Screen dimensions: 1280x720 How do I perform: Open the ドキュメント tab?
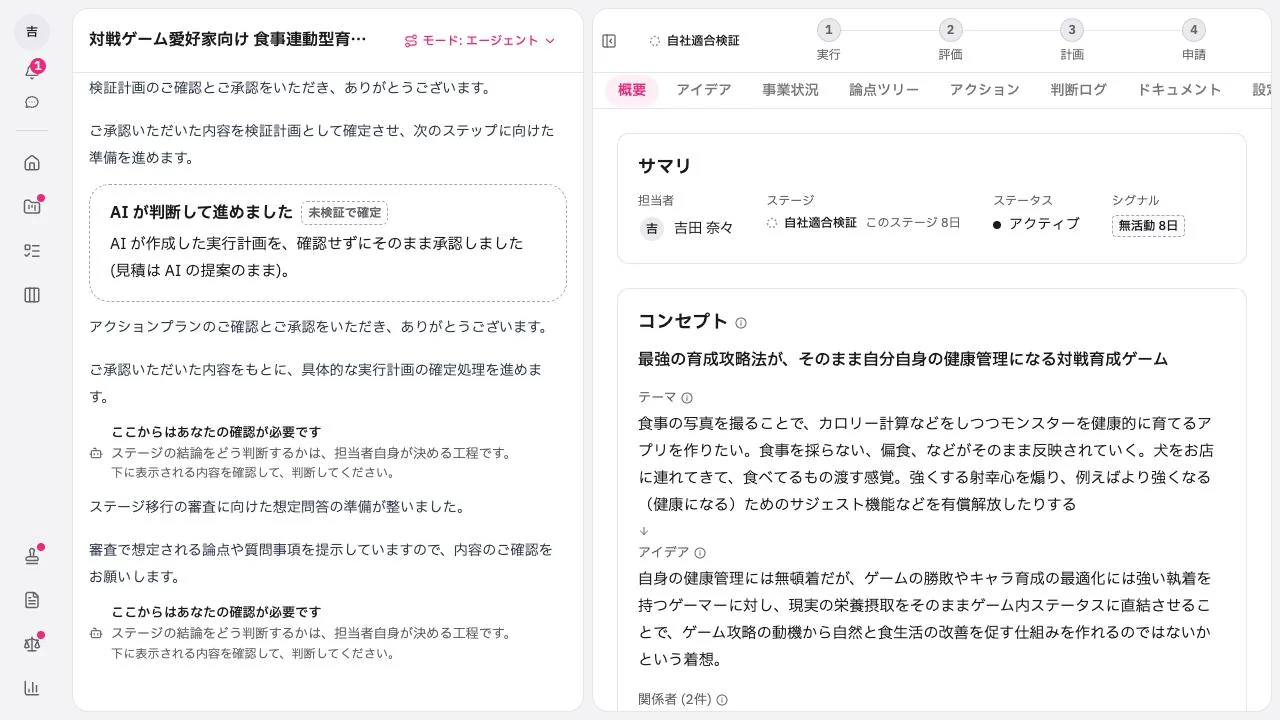coord(1180,90)
